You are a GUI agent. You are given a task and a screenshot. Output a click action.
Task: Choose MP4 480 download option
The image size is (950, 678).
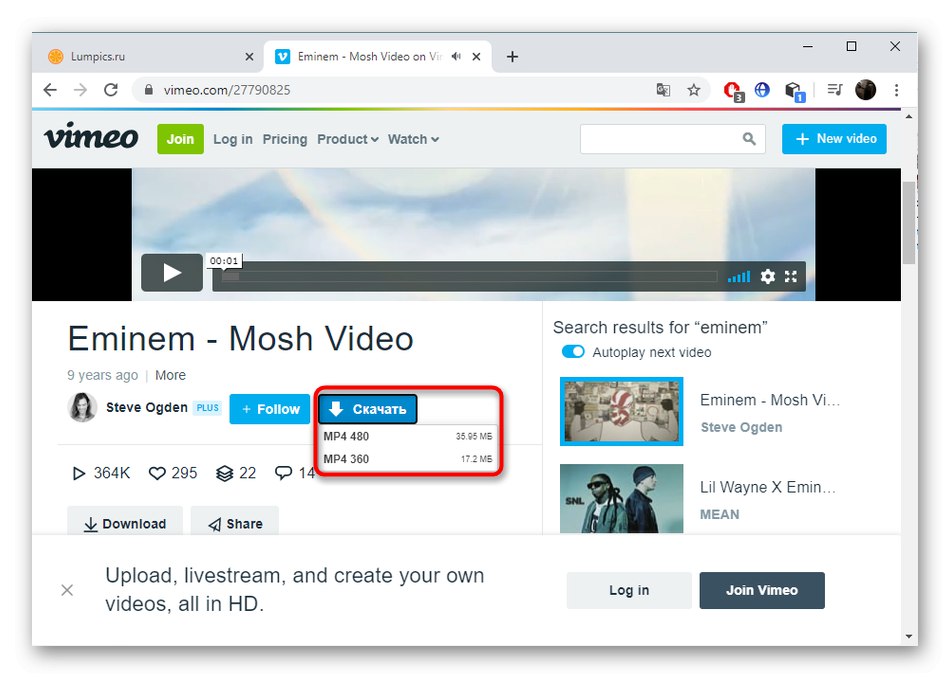click(x=407, y=436)
